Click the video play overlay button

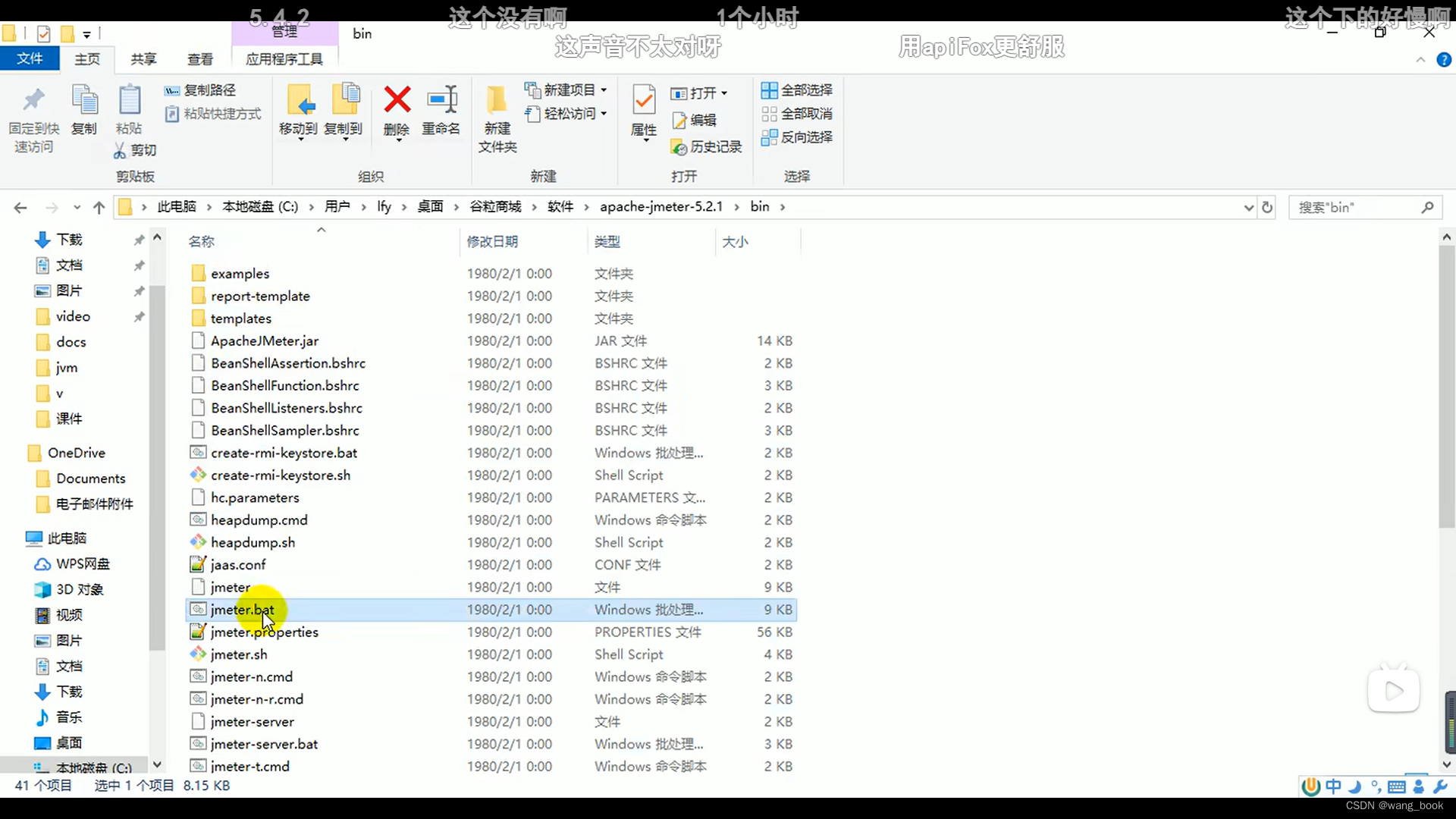(1394, 690)
